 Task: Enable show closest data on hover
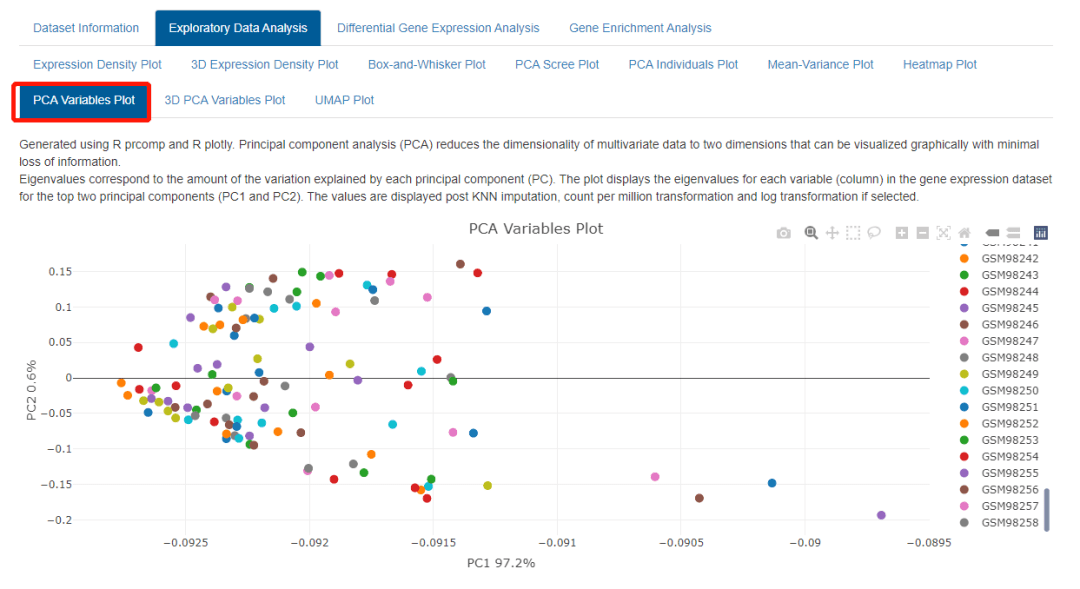pyautogui.click(x=993, y=233)
